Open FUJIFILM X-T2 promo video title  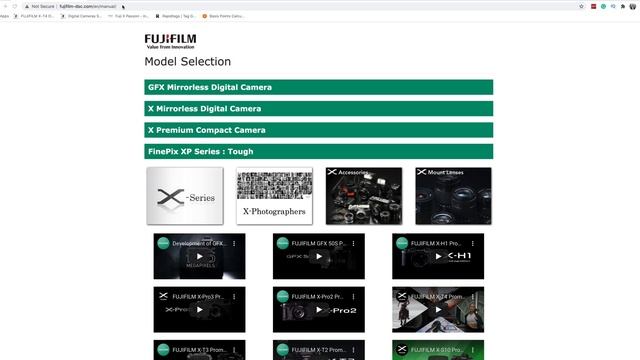(x=318, y=350)
